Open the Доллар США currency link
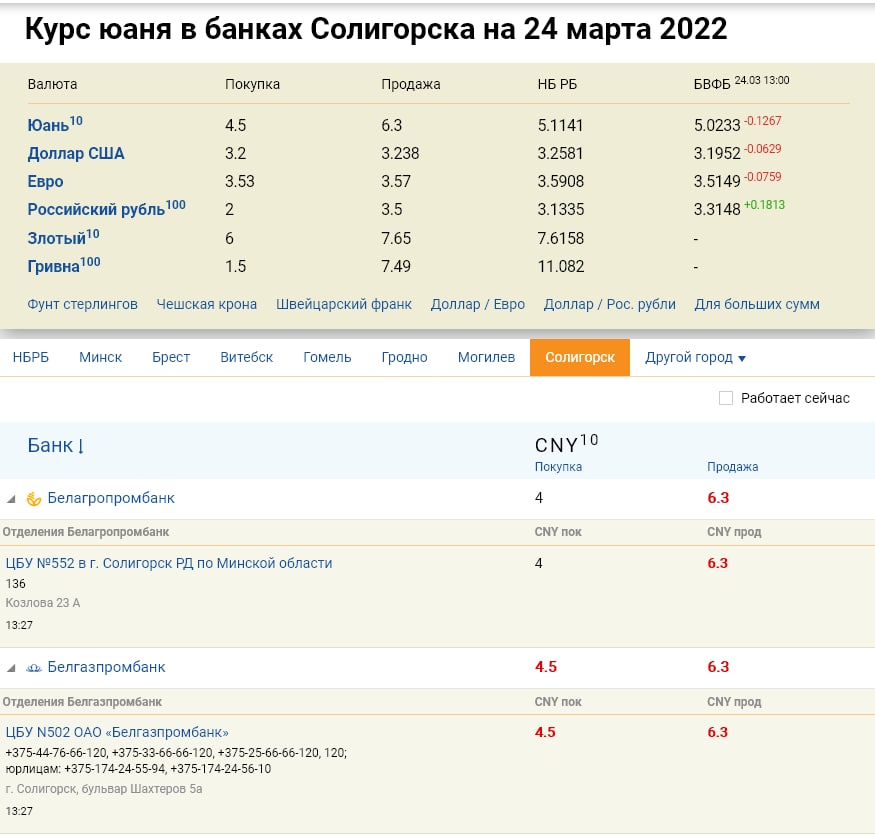This screenshot has width=875, height=837. point(76,154)
